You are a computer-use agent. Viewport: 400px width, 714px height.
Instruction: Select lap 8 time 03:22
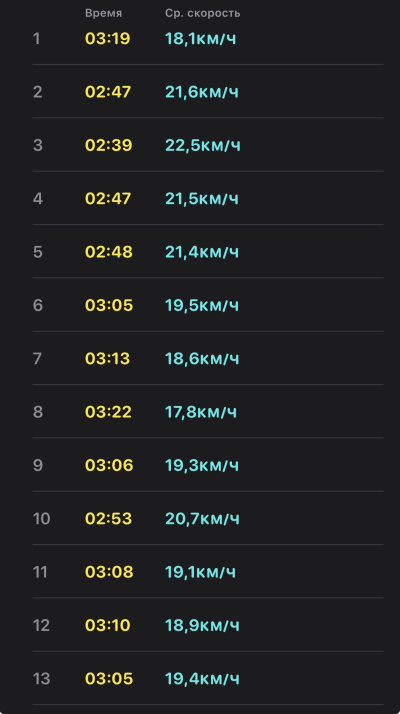108,412
